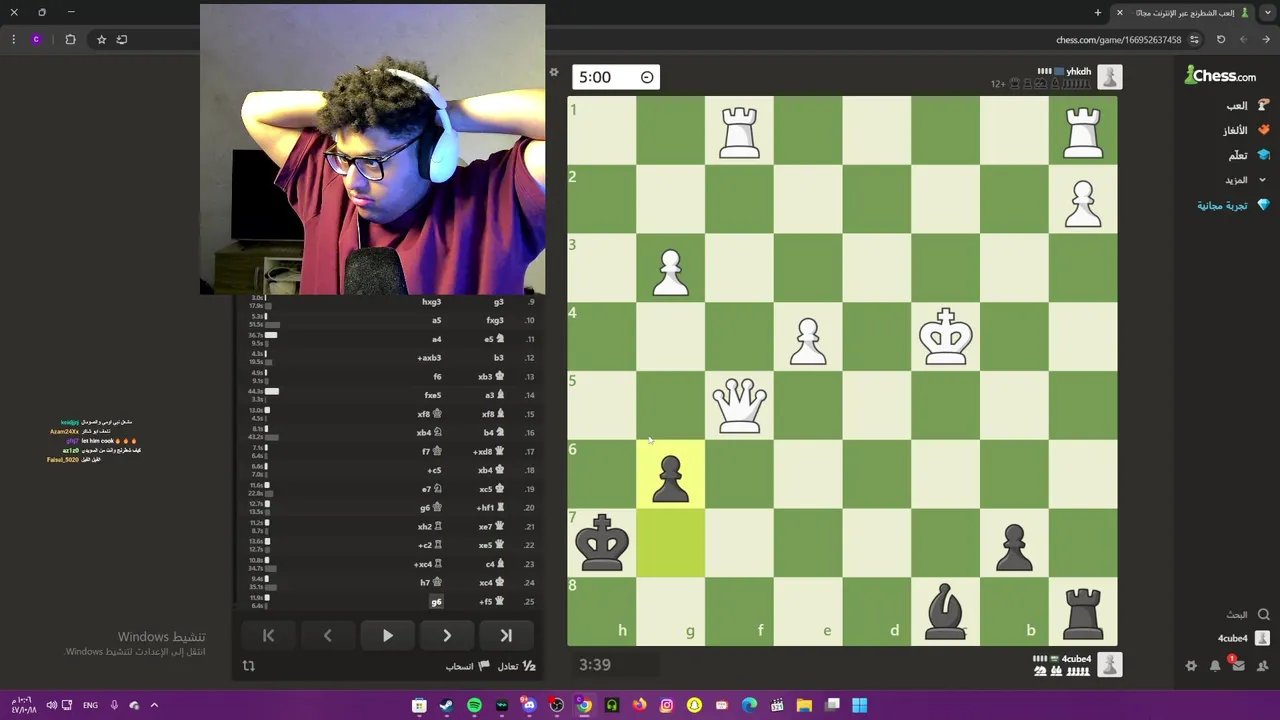Open the search (البحث) magnifier in sidebar
Screen dimensions: 1280x720
(x=1263, y=615)
